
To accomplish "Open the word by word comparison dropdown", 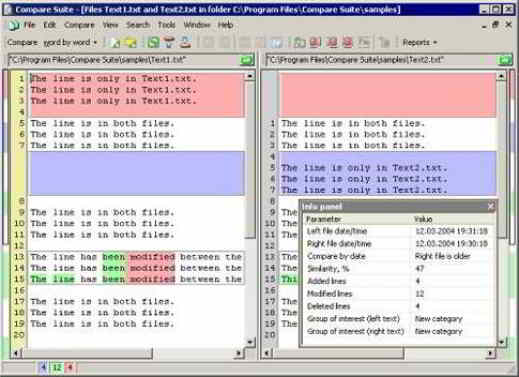I will point(70,43).
